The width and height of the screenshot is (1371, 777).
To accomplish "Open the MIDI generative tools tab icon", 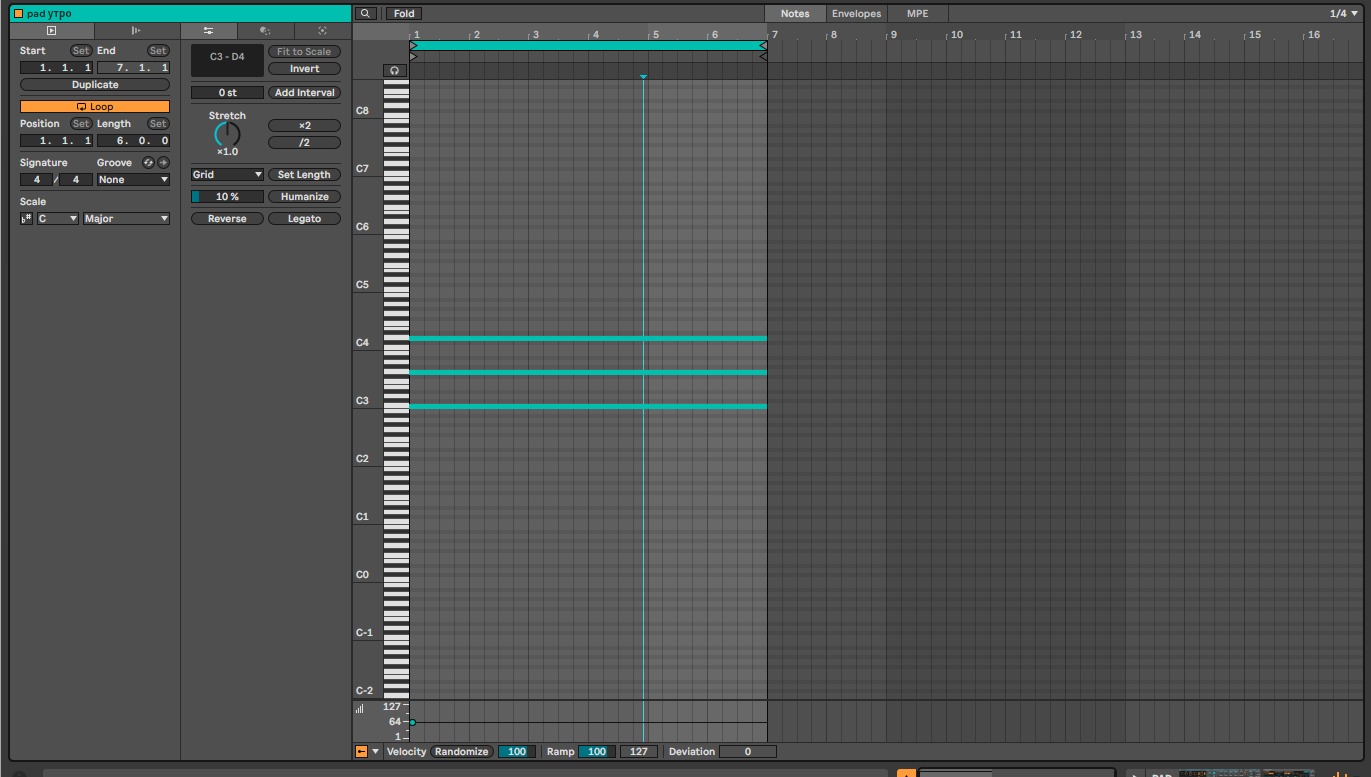I will pos(322,31).
